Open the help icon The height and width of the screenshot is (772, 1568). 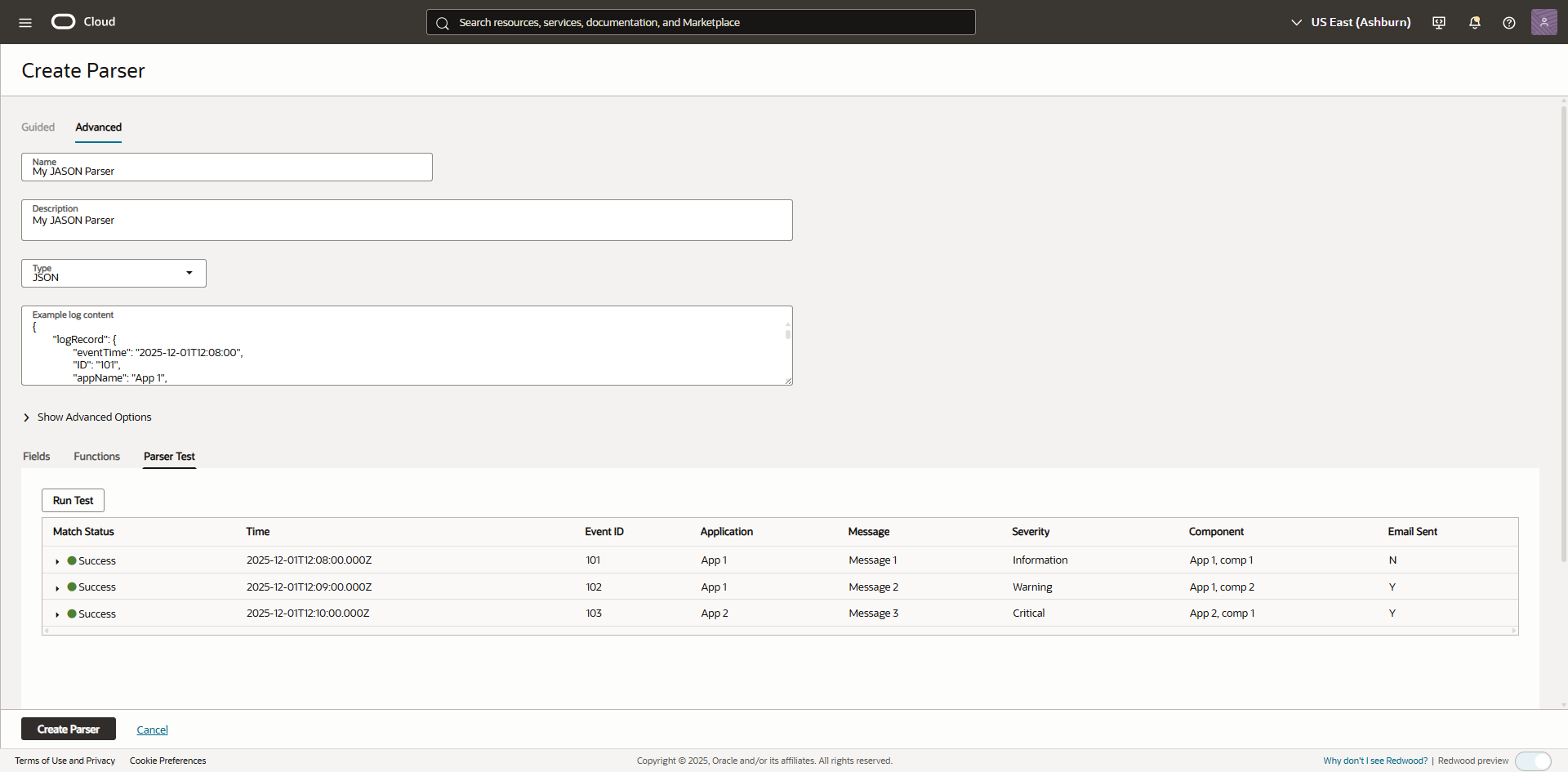1509,22
